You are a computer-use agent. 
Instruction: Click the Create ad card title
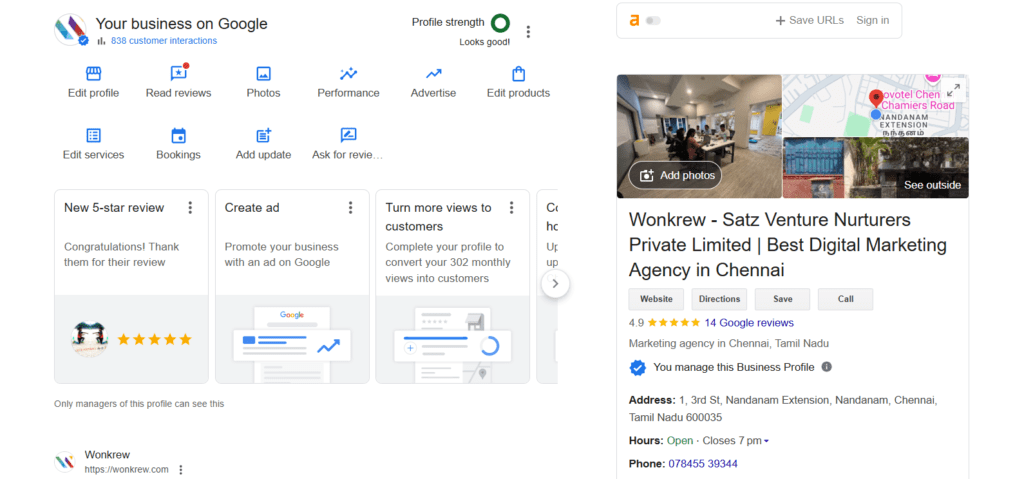click(x=252, y=208)
